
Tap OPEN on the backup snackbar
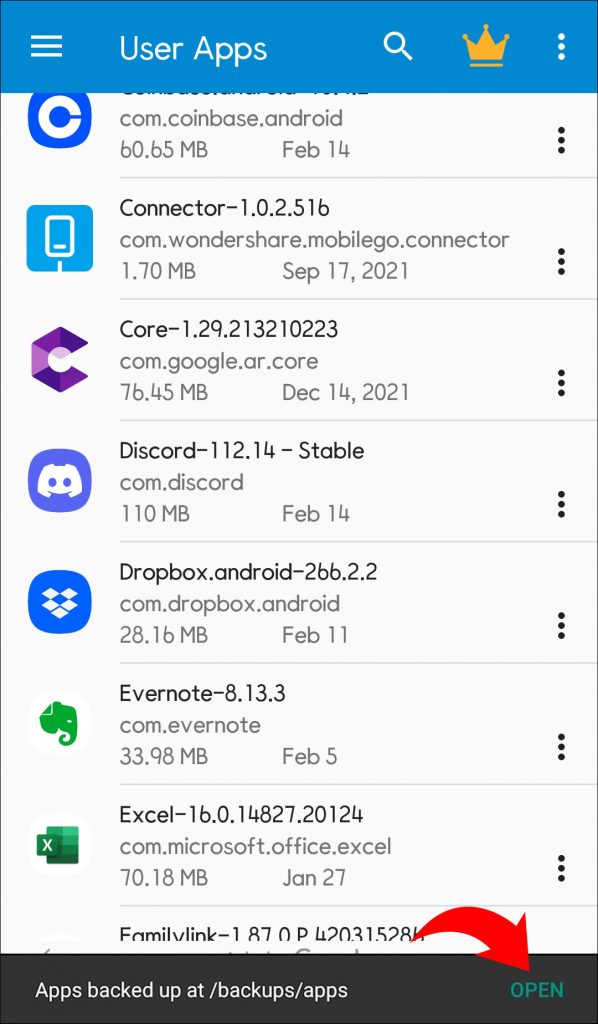pyautogui.click(x=537, y=990)
